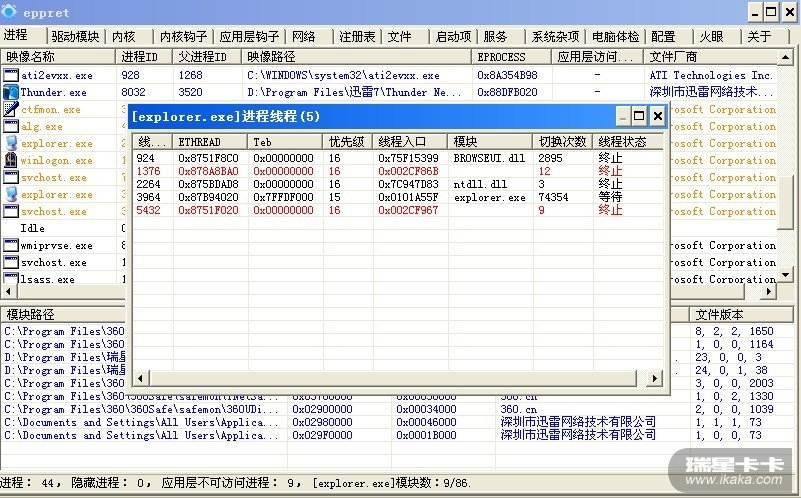Open the 驱动模块 tab
The image size is (801, 498).
pyautogui.click(x=75, y=37)
